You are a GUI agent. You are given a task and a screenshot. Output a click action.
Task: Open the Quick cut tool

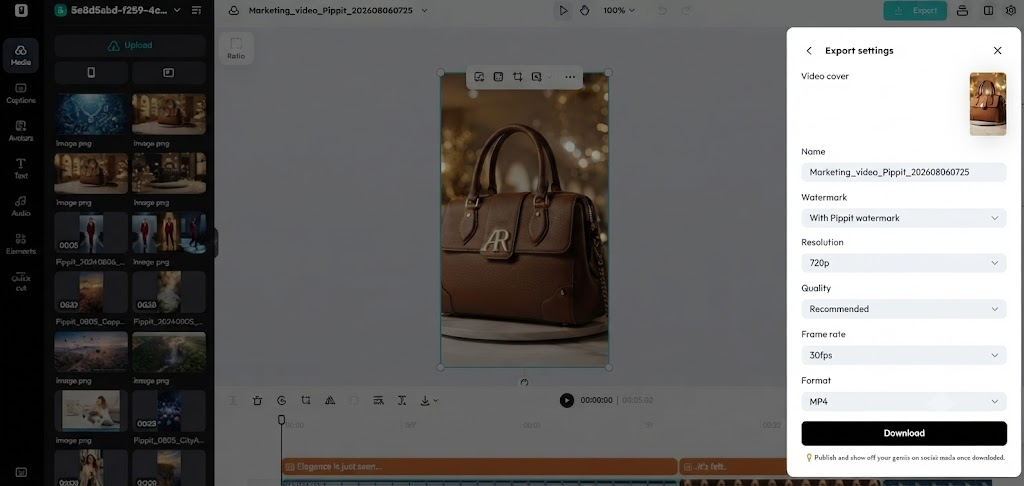tap(21, 282)
